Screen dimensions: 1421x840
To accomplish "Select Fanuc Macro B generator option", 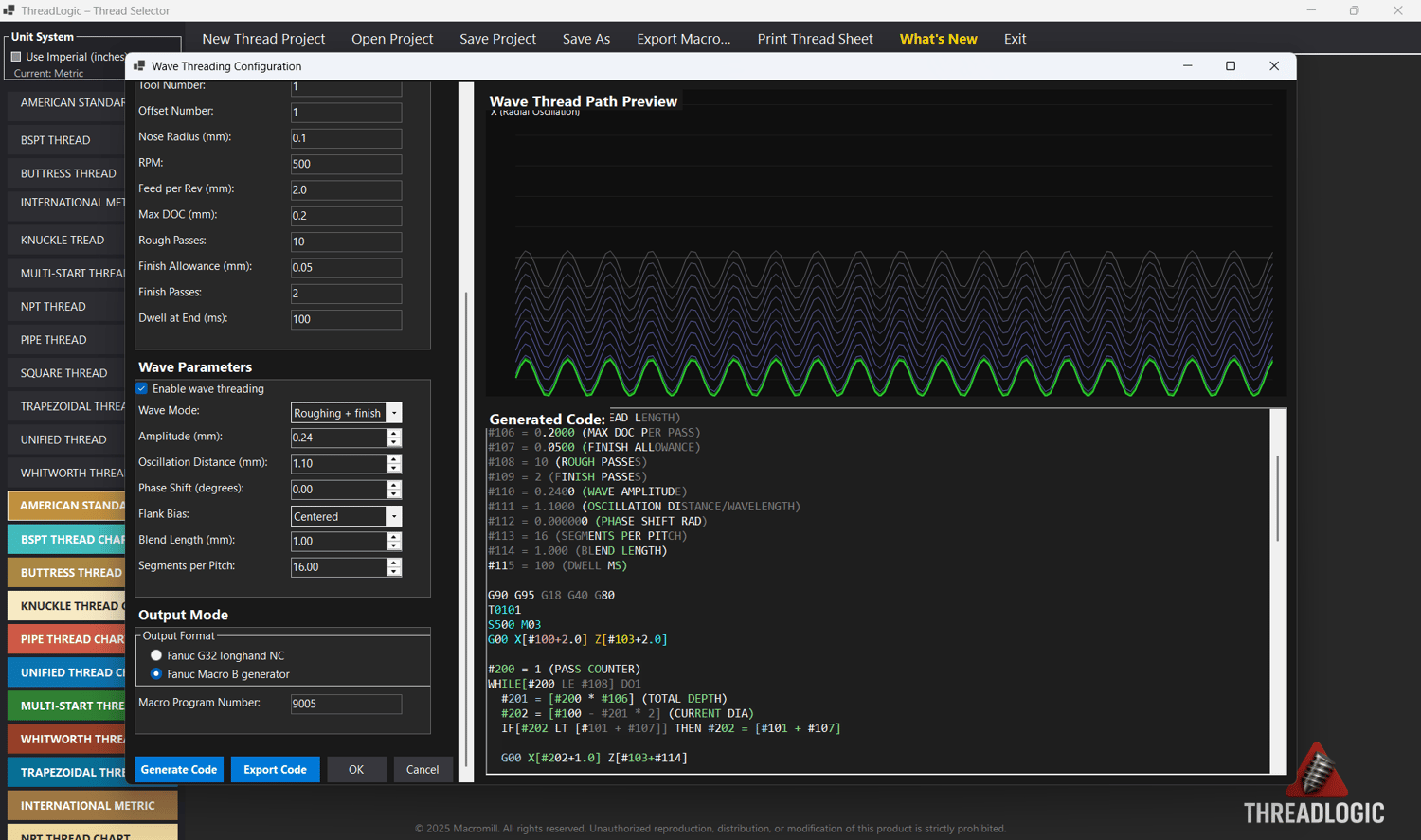I will [x=156, y=674].
